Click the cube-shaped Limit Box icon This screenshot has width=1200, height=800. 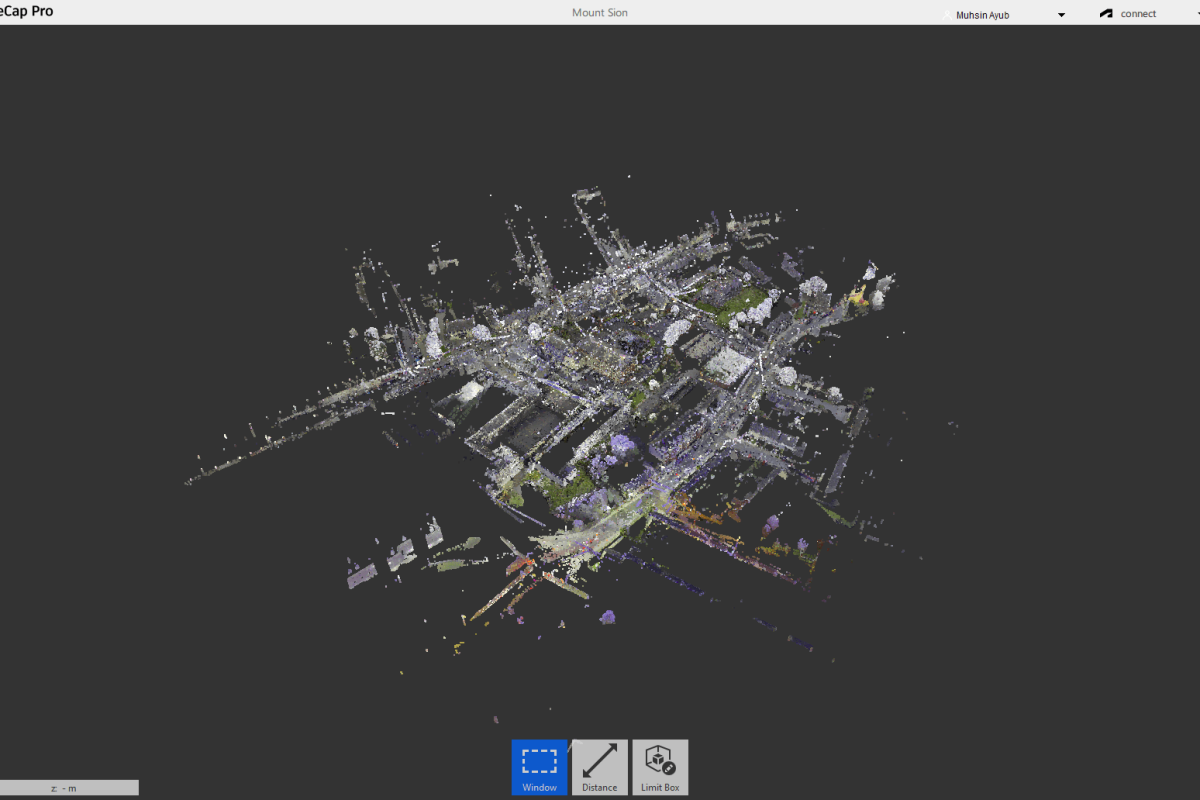pyautogui.click(x=659, y=758)
